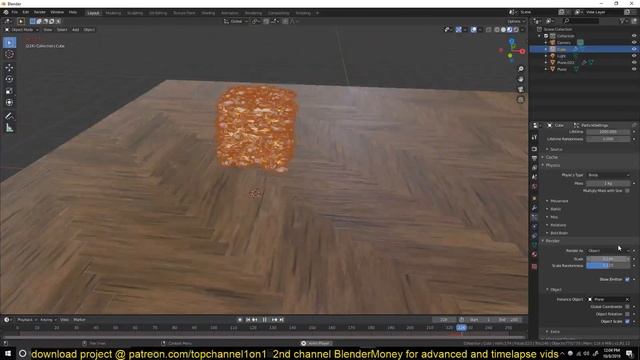Select the Scale tool
Image resolution: width=640 pixels, height=360 pixels.
tap(9, 91)
